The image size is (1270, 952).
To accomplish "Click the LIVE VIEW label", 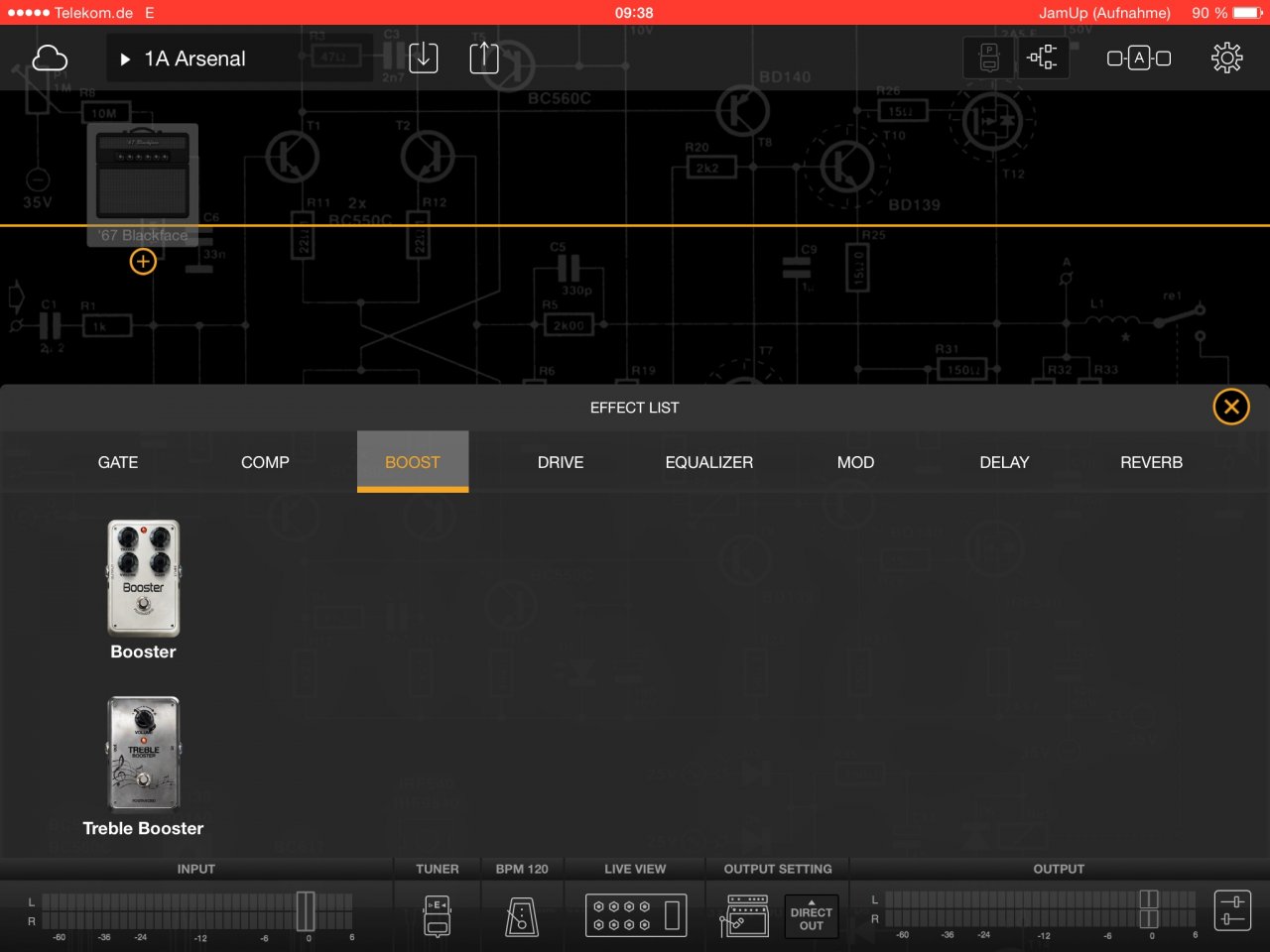I will 635,869.
